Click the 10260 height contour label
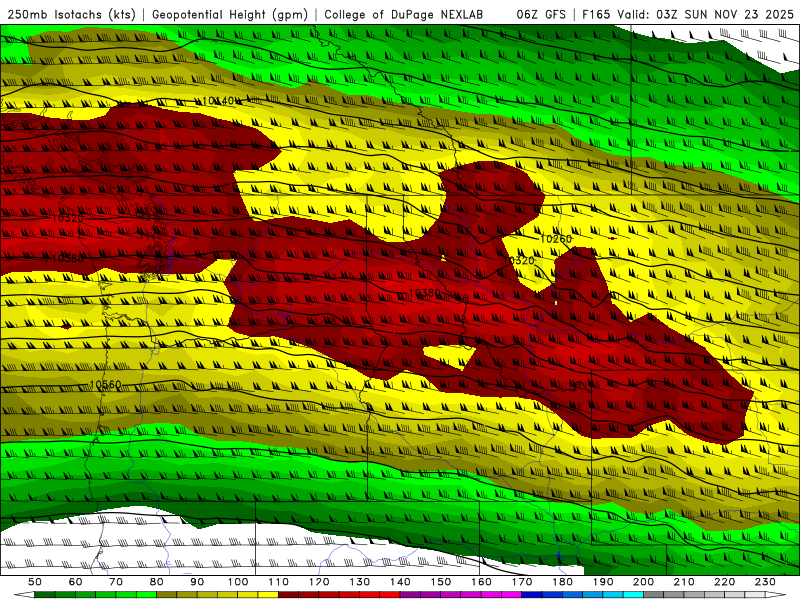This screenshot has height=600, width=800. point(556,239)
